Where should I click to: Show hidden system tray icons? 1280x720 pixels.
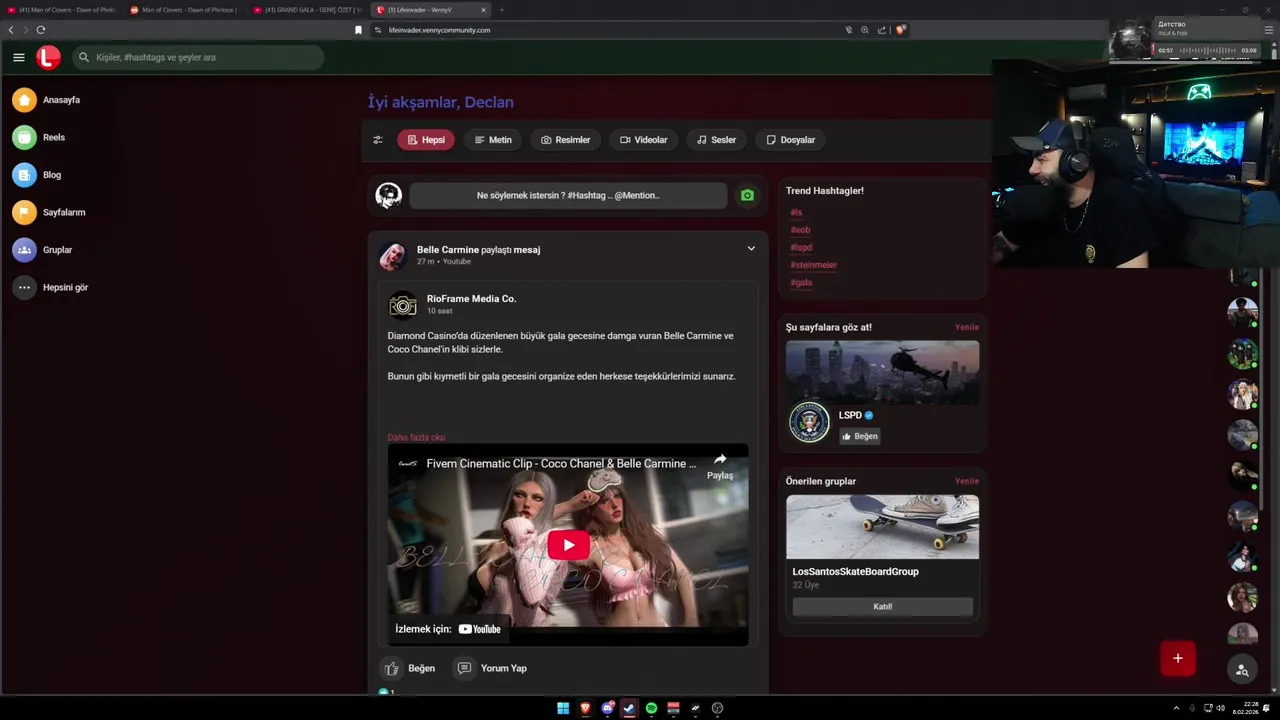1176,708
